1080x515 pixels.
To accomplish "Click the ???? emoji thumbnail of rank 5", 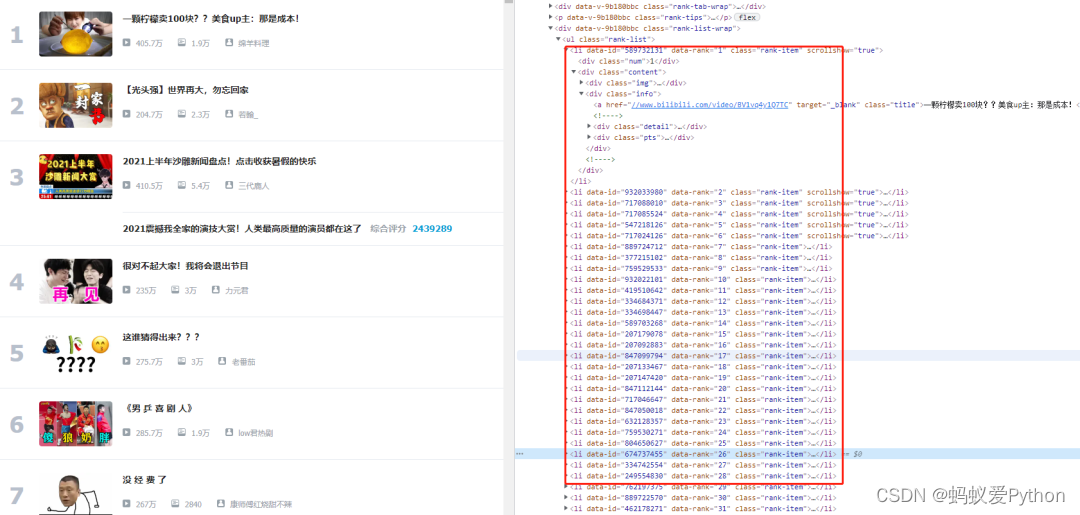I will coord(76,352).
